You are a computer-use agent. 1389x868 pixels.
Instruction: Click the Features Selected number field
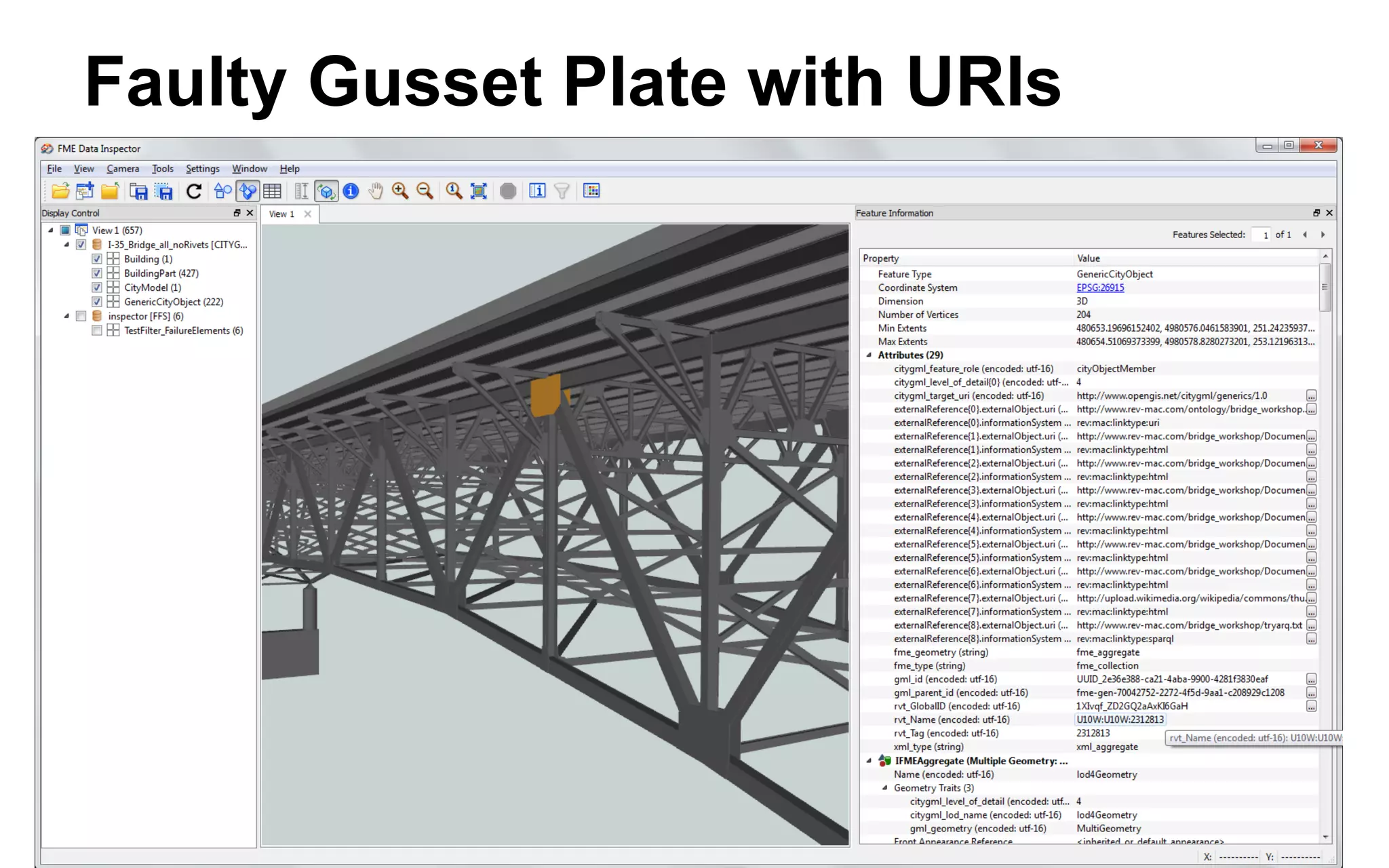[1260, 235]
